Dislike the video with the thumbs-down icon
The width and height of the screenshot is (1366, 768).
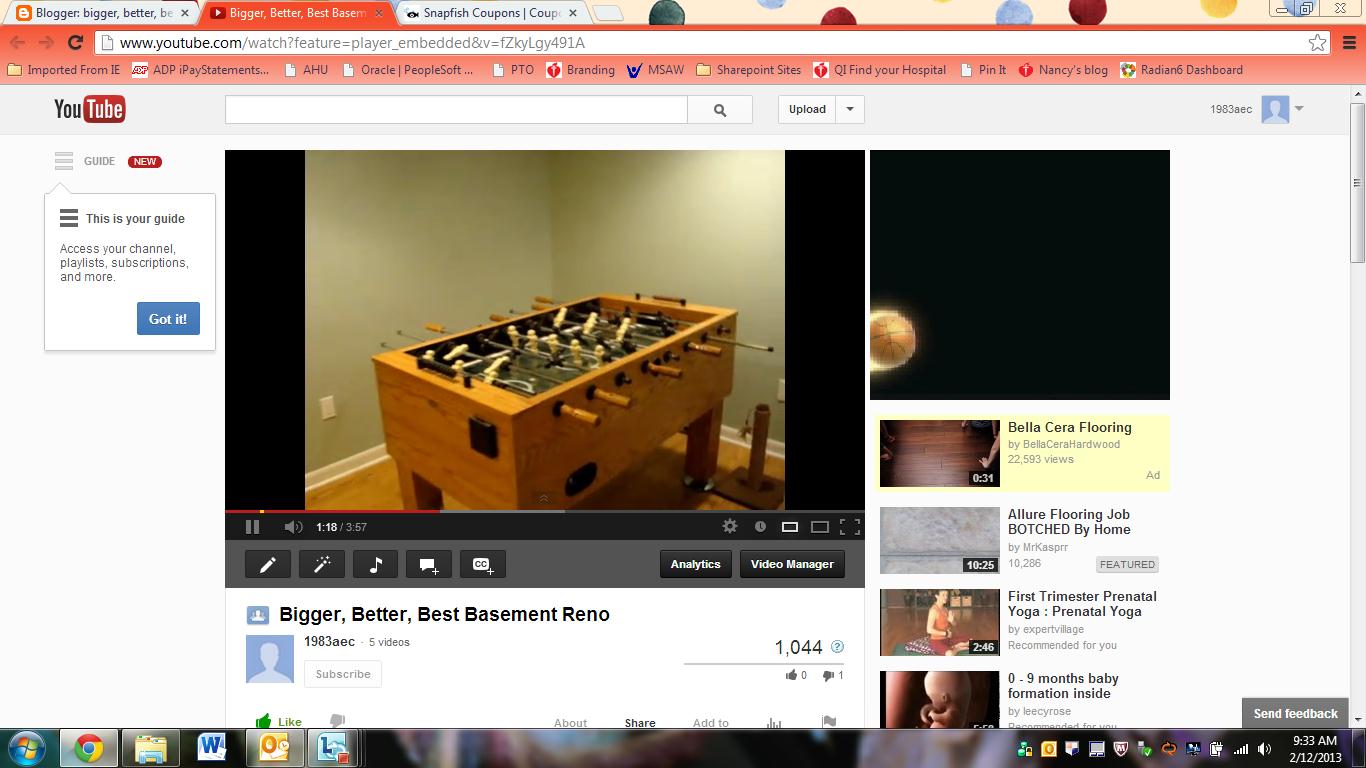tap(337, 721)
